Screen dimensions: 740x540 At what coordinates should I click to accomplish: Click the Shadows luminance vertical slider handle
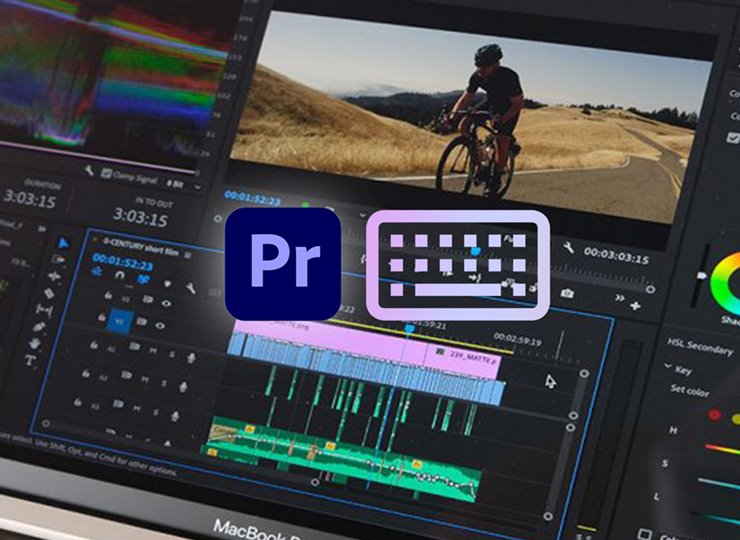click(x=702, y=275)
